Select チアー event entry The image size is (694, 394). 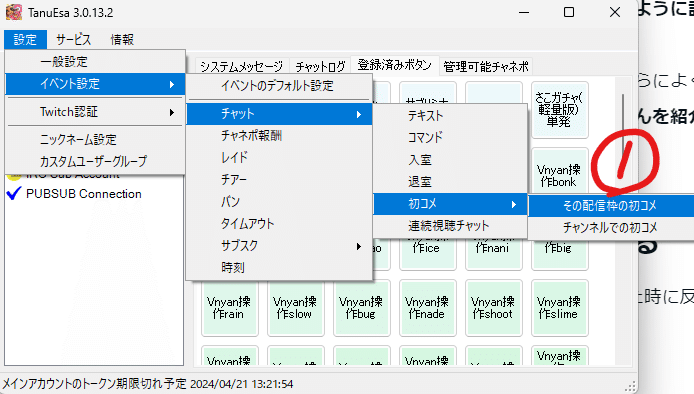[x=279, y=179]
